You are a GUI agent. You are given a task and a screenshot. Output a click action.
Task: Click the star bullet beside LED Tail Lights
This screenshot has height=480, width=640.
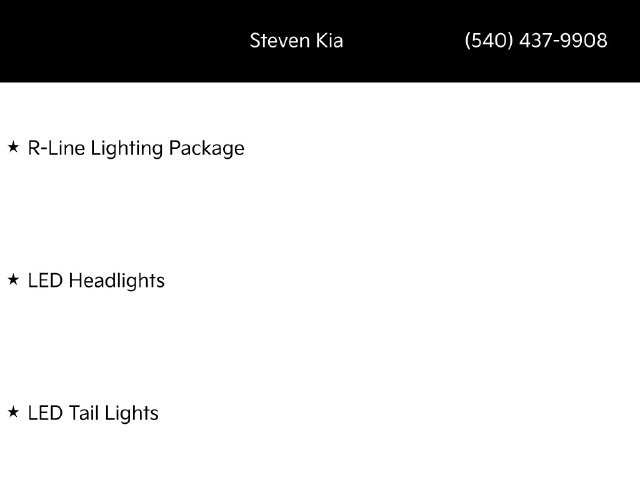(13, 412)
